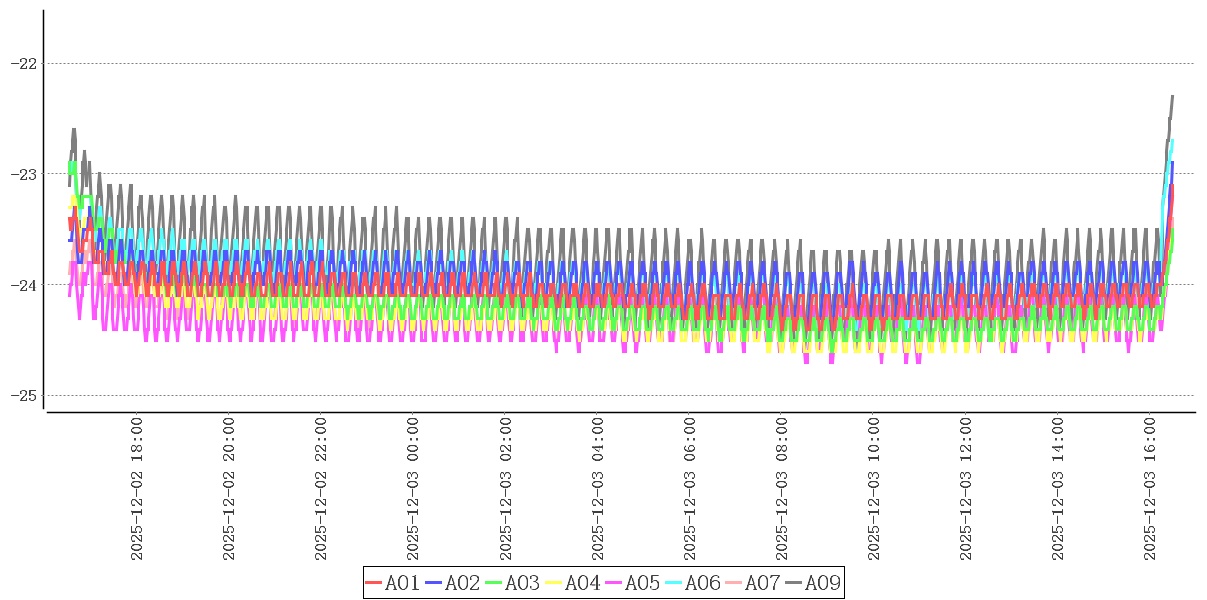Click the -23 y-axis tick label
Viewport: 1207px width, 600px height.
click(22, 174)
